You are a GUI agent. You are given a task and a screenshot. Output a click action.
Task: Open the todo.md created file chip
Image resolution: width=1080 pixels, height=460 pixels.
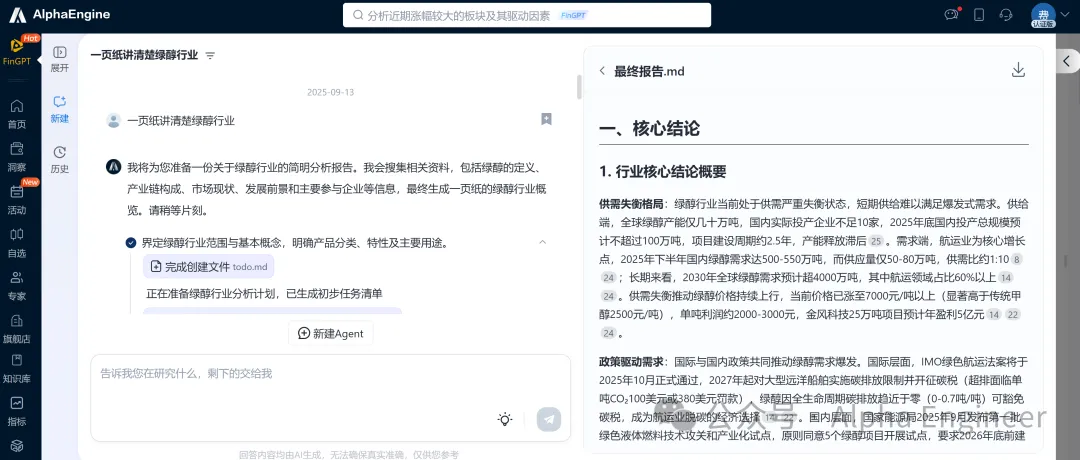click(x=208, y=267)
